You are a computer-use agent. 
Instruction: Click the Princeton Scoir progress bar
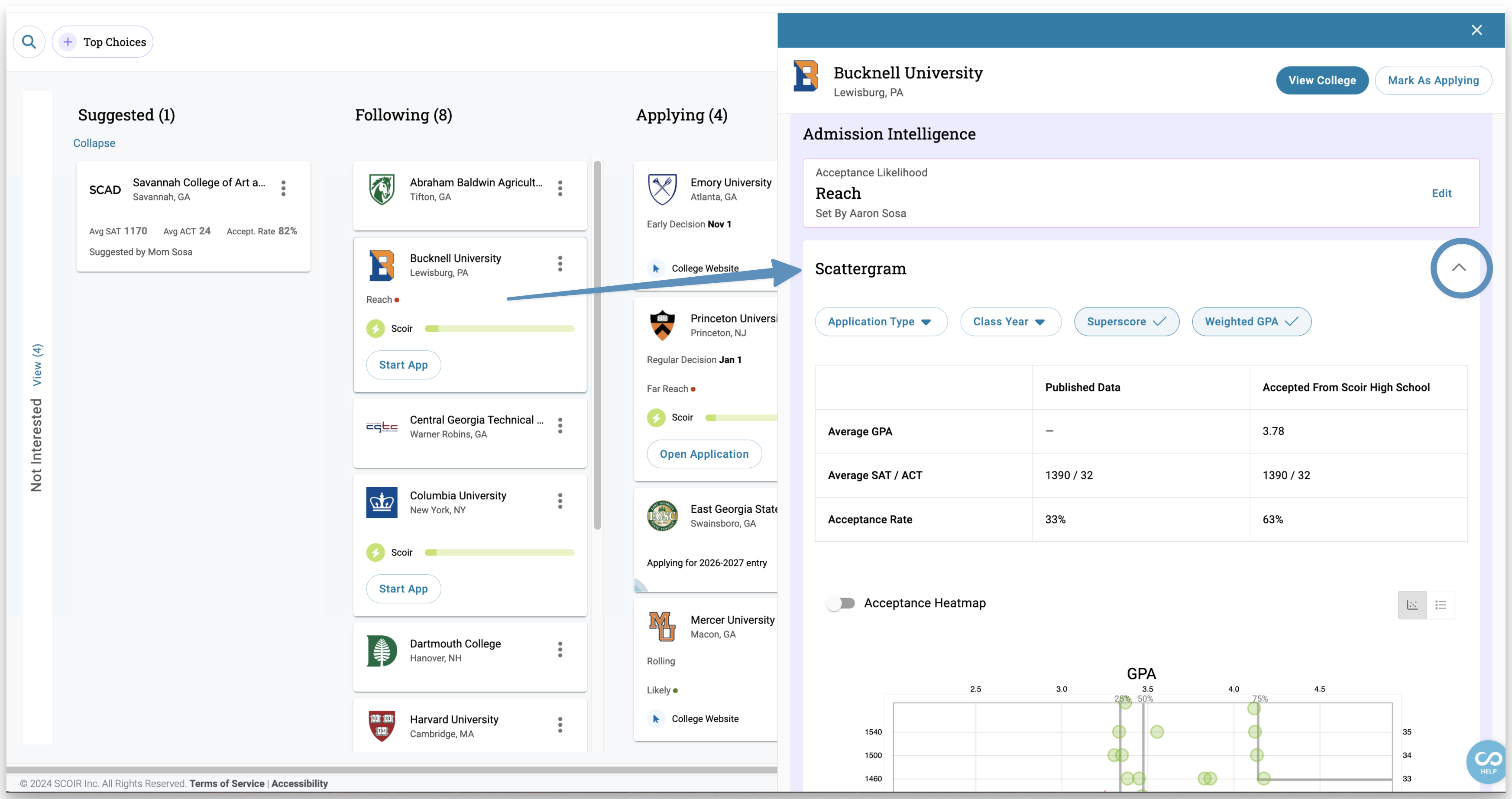741,417
